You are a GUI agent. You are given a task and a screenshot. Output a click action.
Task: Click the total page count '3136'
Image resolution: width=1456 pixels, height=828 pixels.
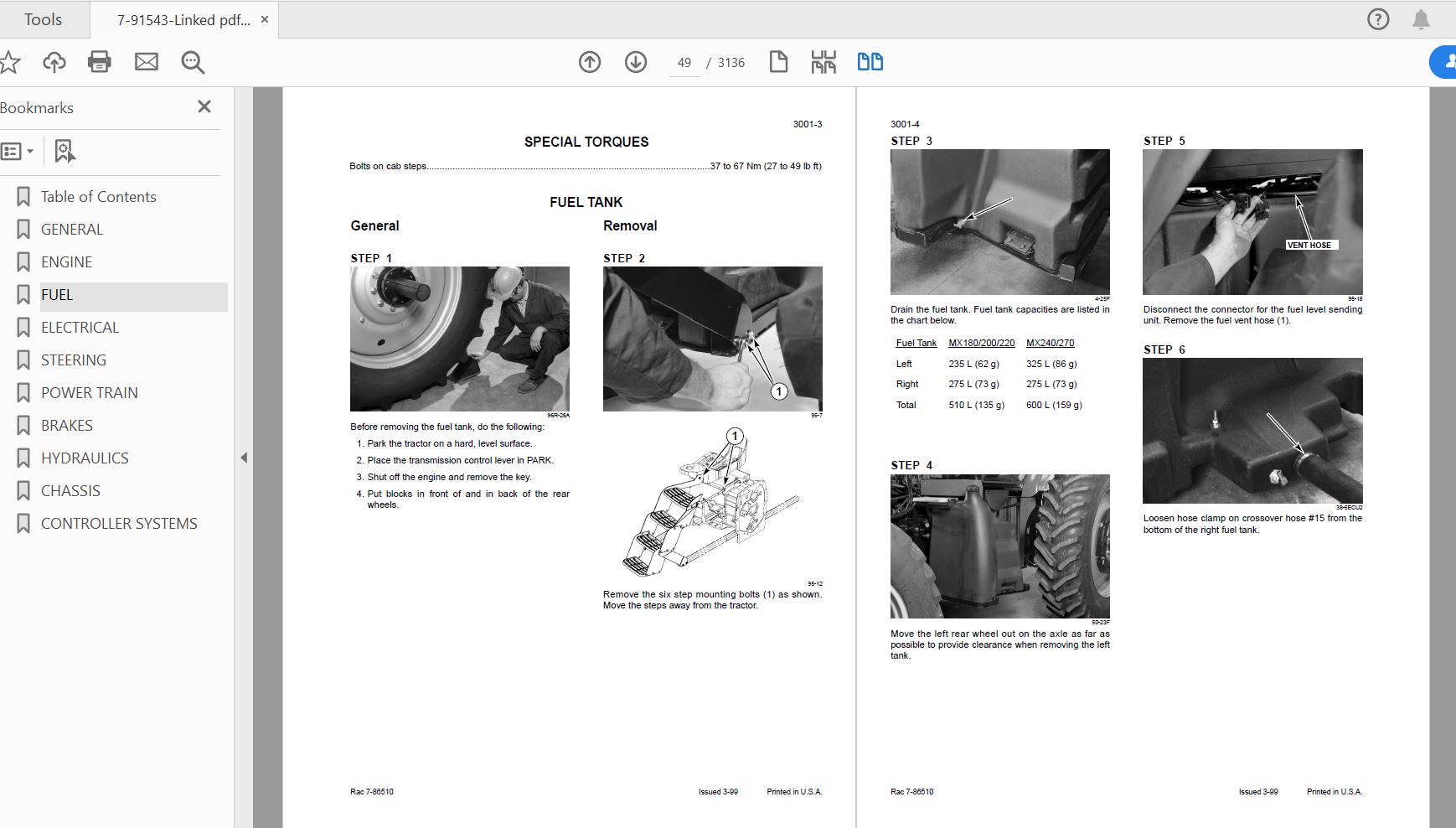click(731, 63)
